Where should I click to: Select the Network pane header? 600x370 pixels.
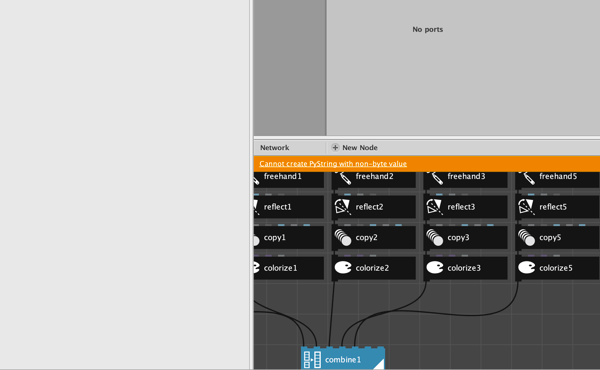(x=275, y=147)
